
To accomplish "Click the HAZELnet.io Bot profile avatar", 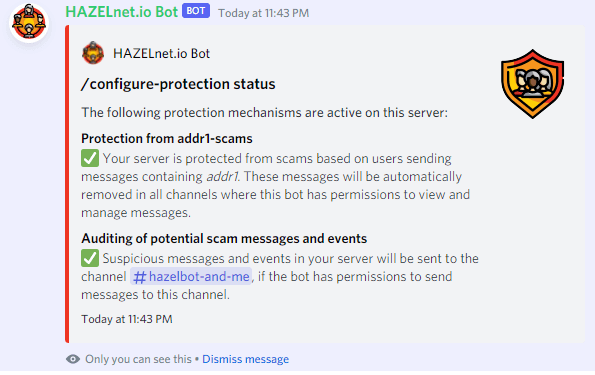I will pos(29,22).
